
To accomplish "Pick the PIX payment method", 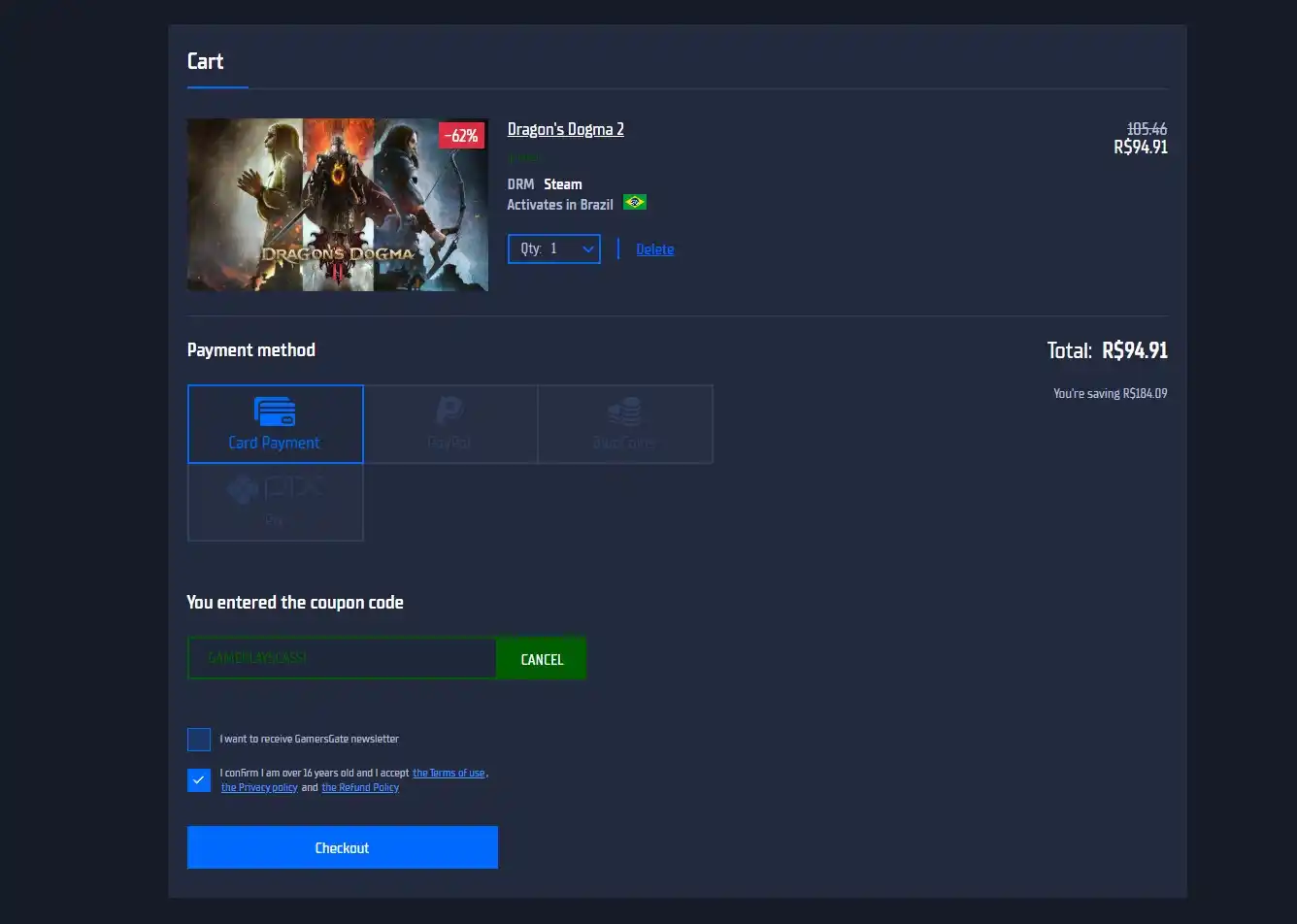I will (x=275, y=502).
